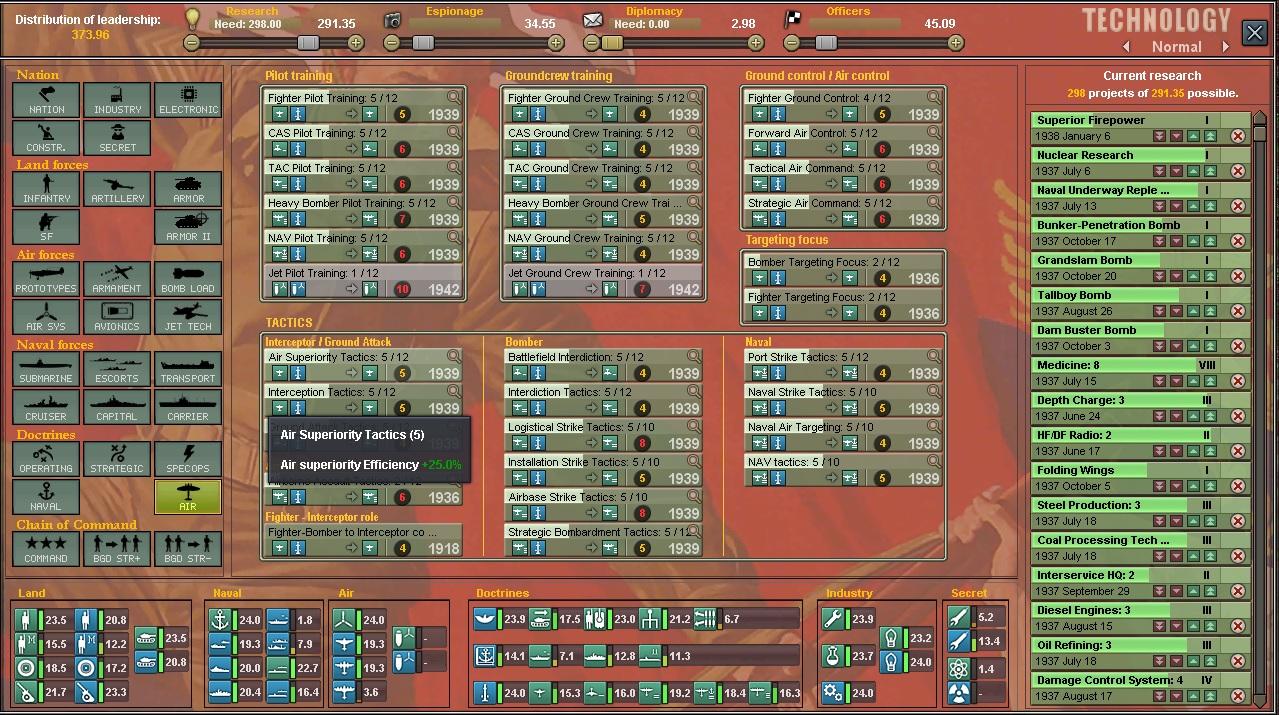Open the Jet Tech category
1279x715 pixels.
pos(188,318)
